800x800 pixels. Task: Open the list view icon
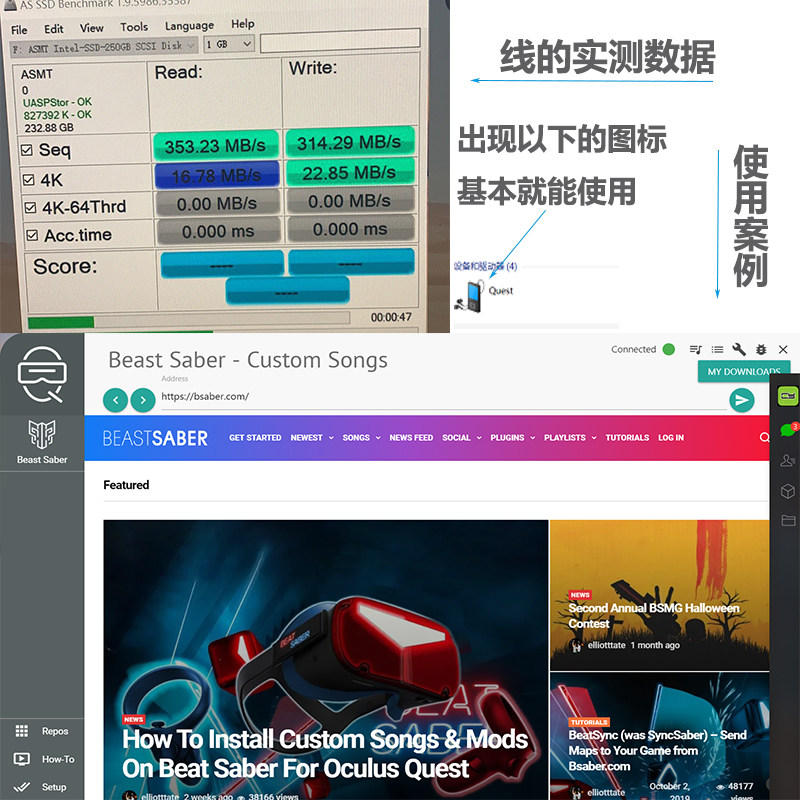717,349
